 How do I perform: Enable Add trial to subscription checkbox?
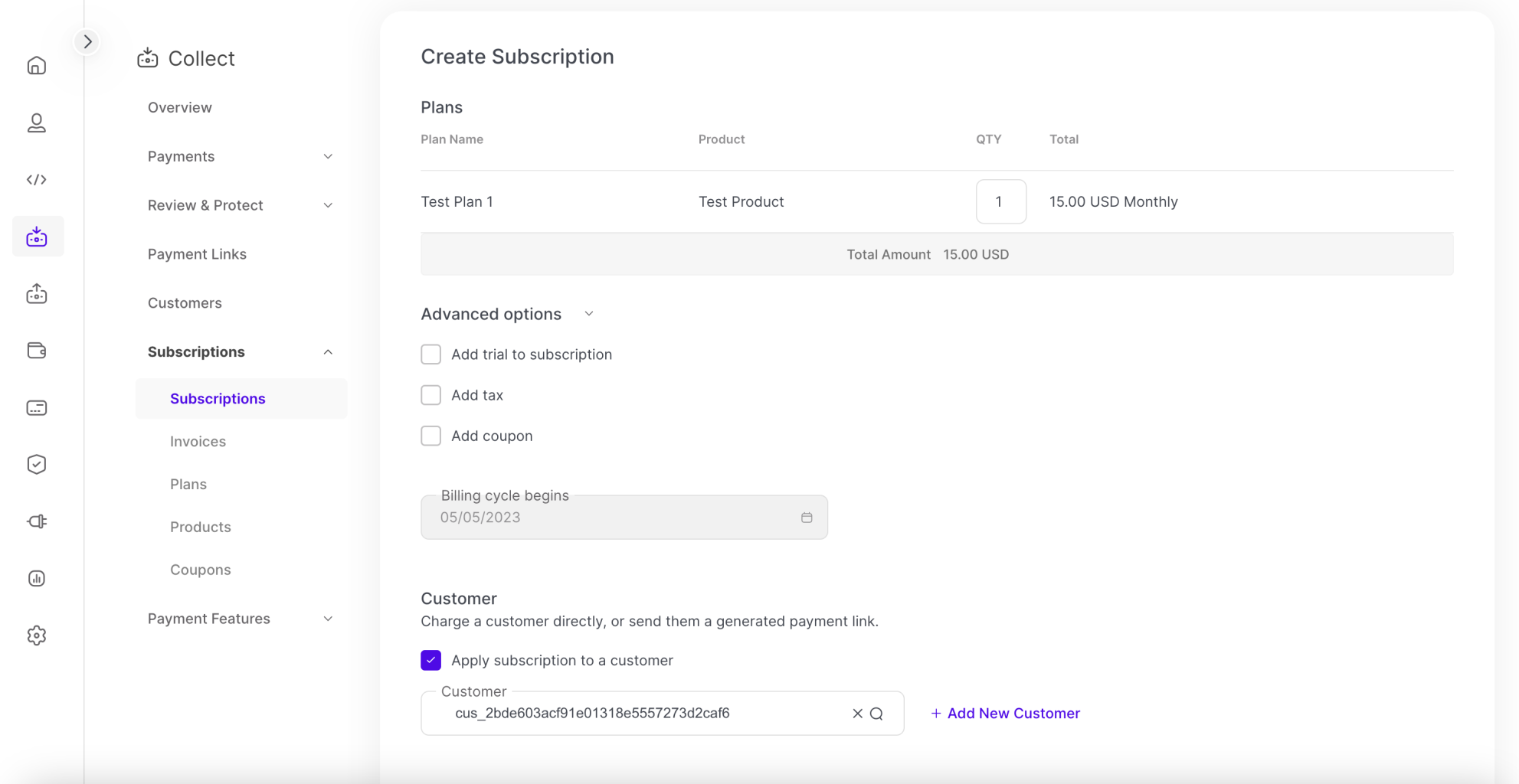click(x=431, y=354)
